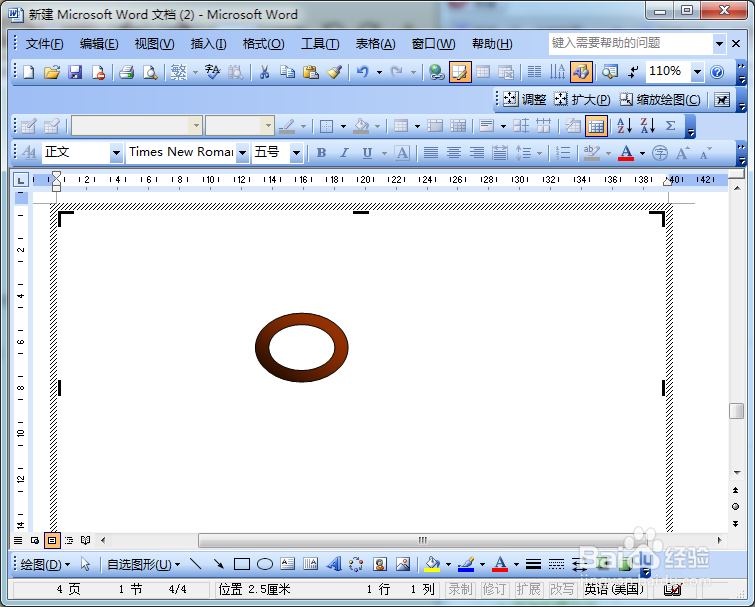Image resolution: width=755 pixels, height=607 pixels.
Task: Create a new blank document
Action: click(x=28, y=72)
